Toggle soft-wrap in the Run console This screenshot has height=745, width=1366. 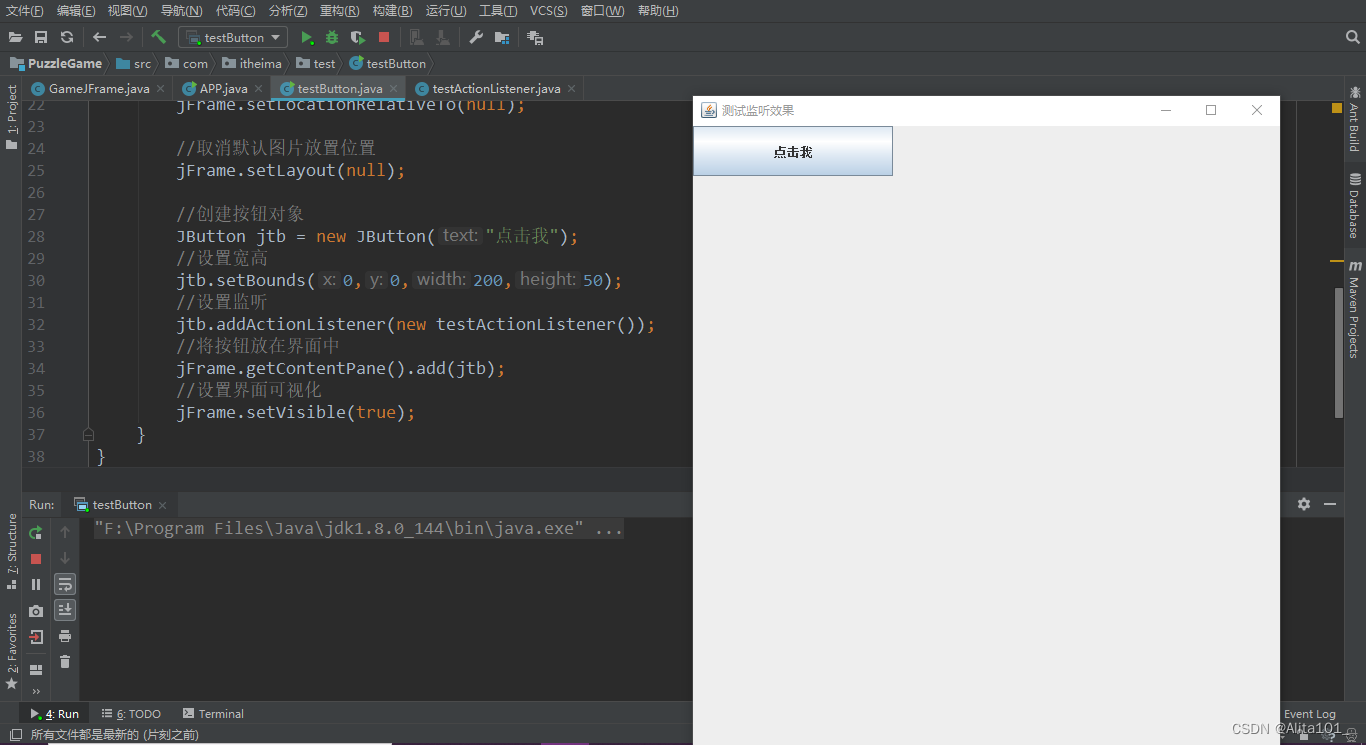(65, 584)
